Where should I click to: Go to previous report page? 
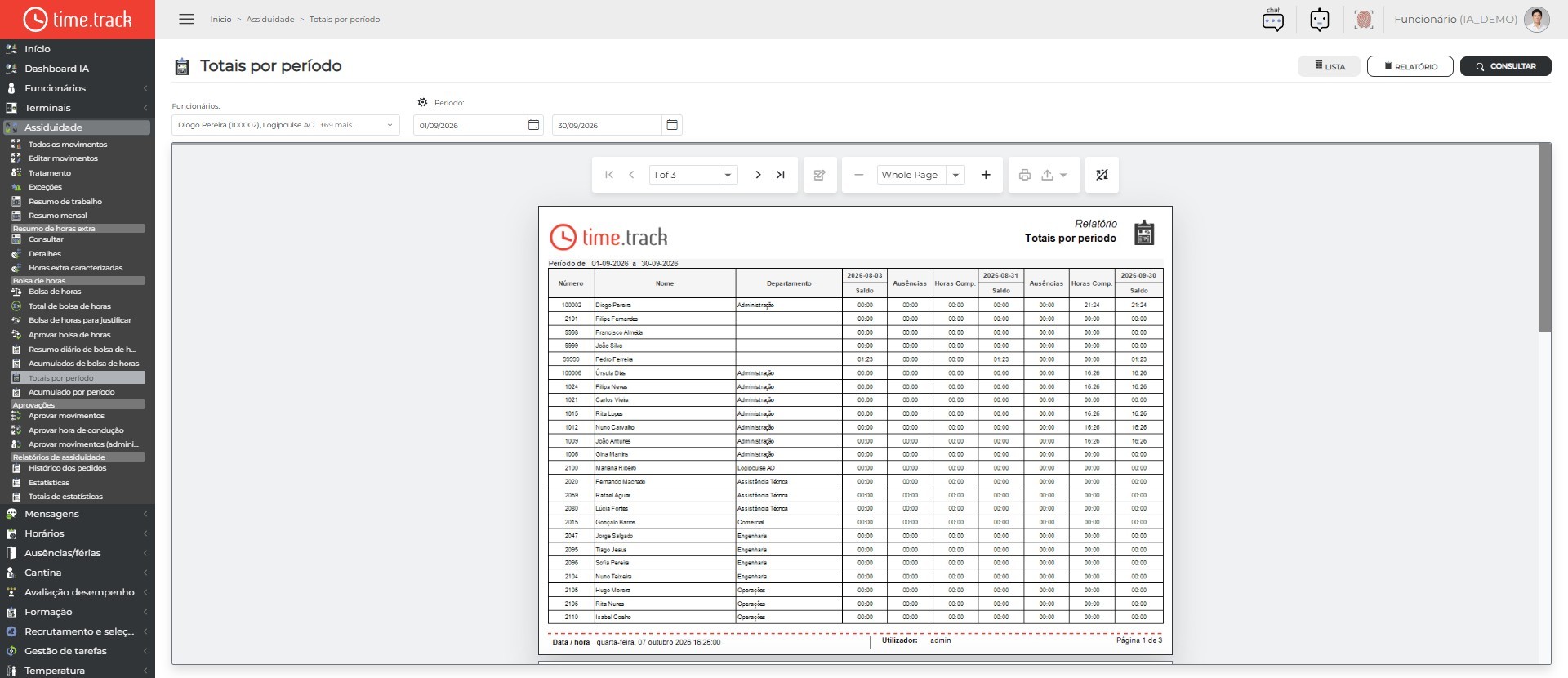631,175
